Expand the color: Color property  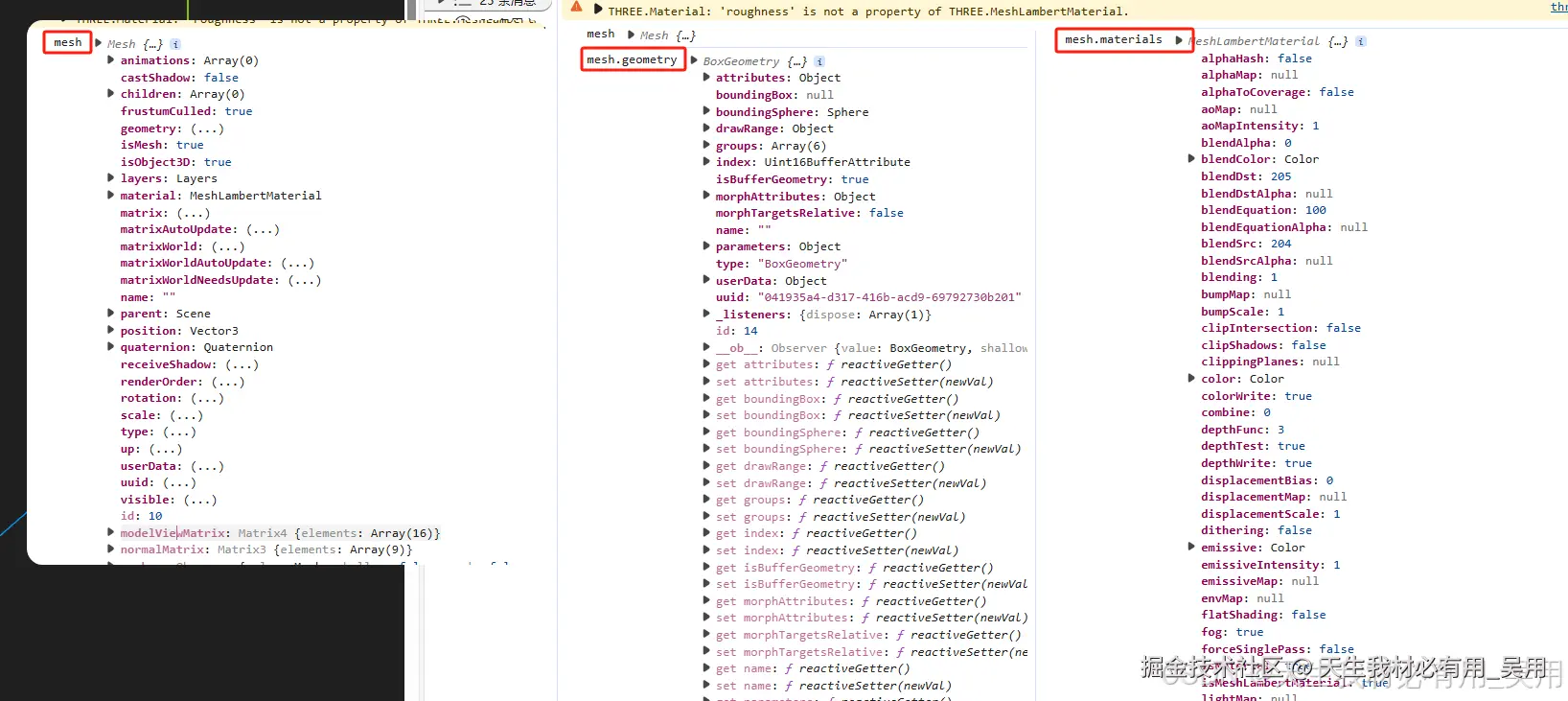(1191, 379)
